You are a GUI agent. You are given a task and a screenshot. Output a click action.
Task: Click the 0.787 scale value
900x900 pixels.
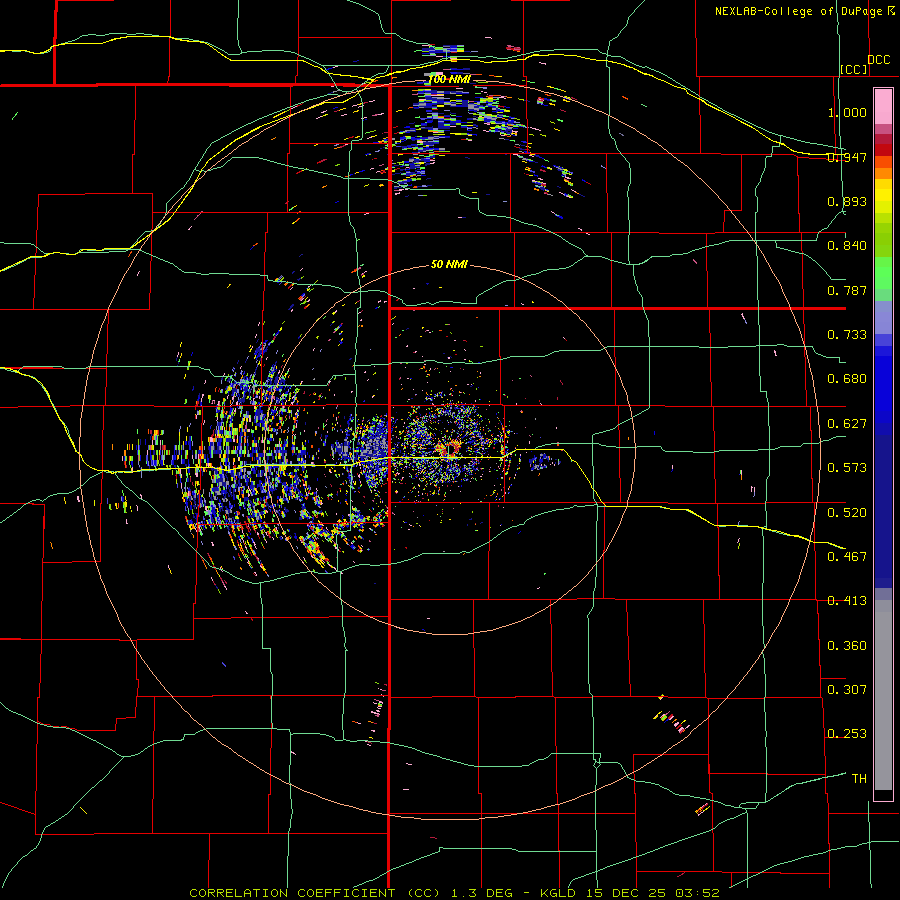pos(847,290)
